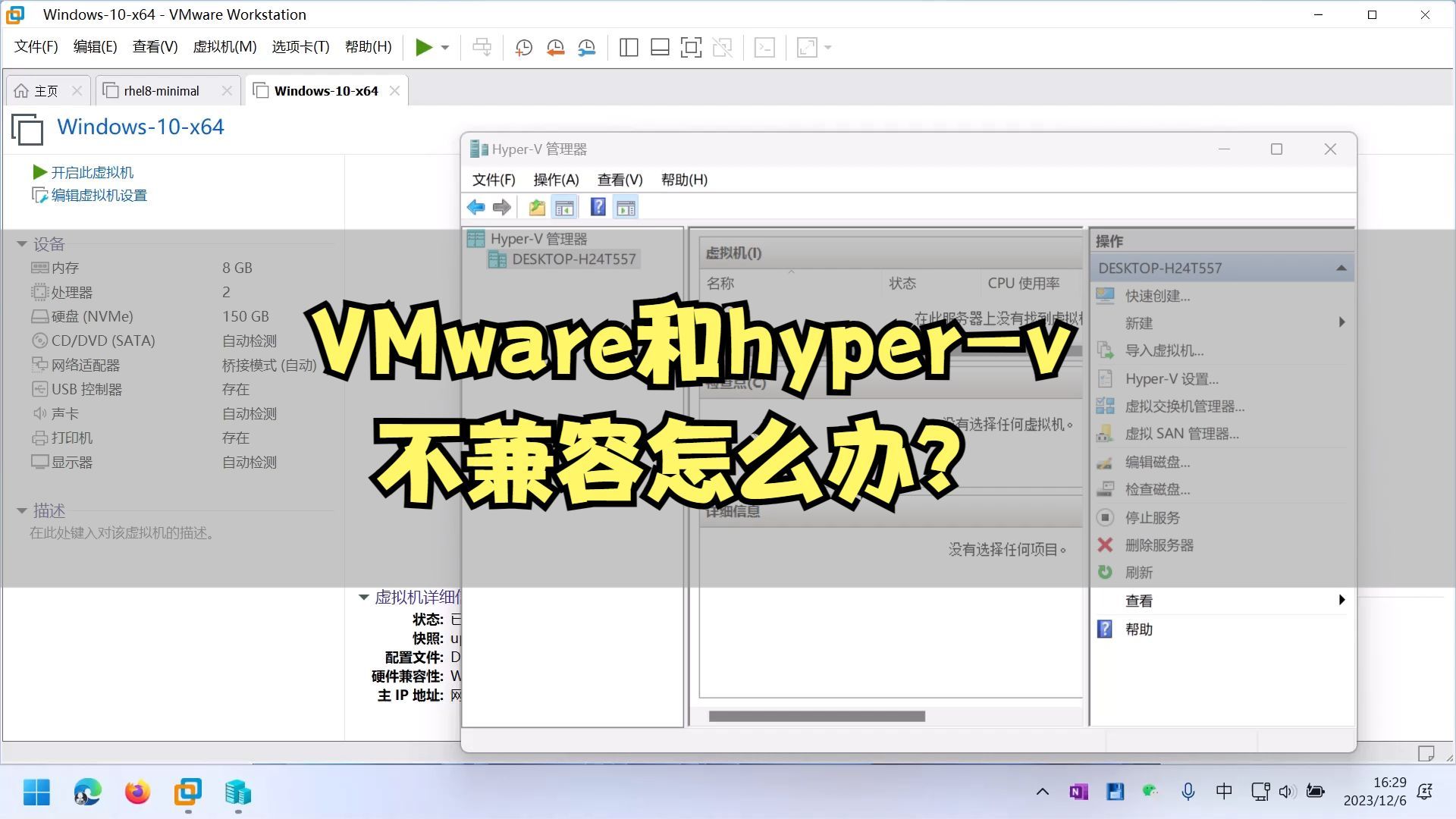Sort by CPU 使用率 column header

click(1024, 284)
